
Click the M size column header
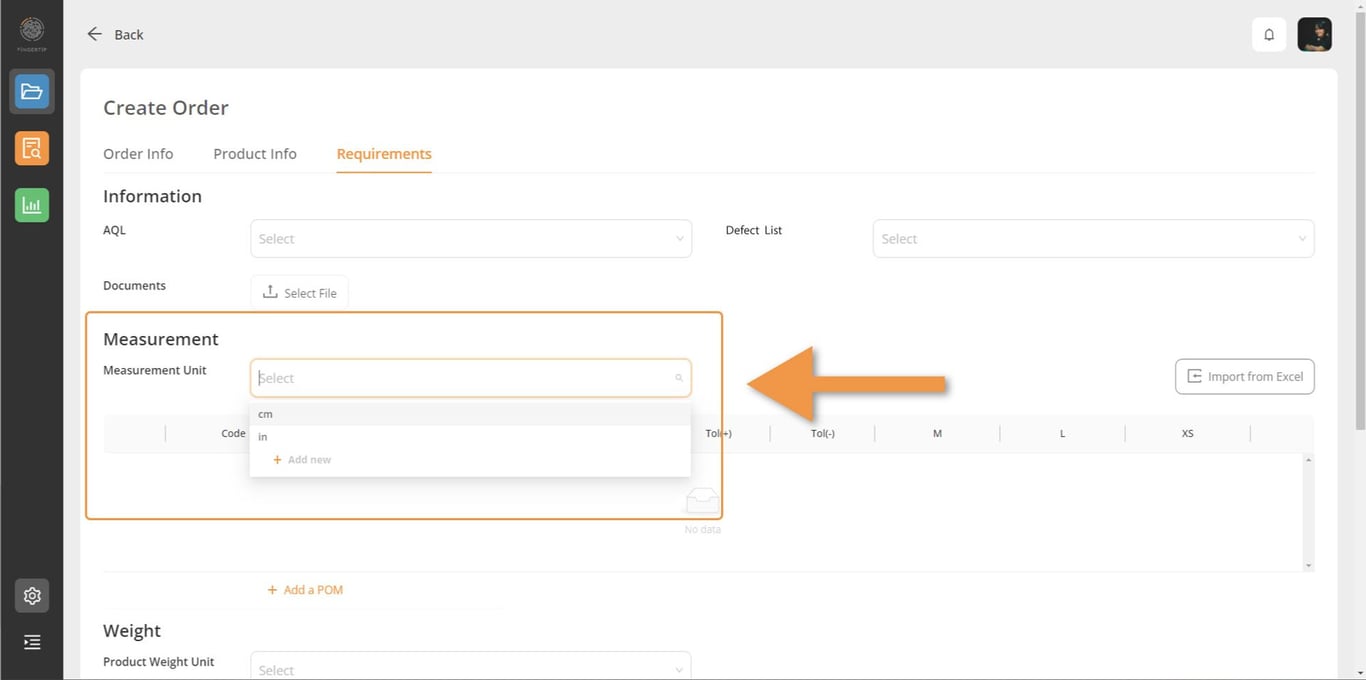coord(937,434)
